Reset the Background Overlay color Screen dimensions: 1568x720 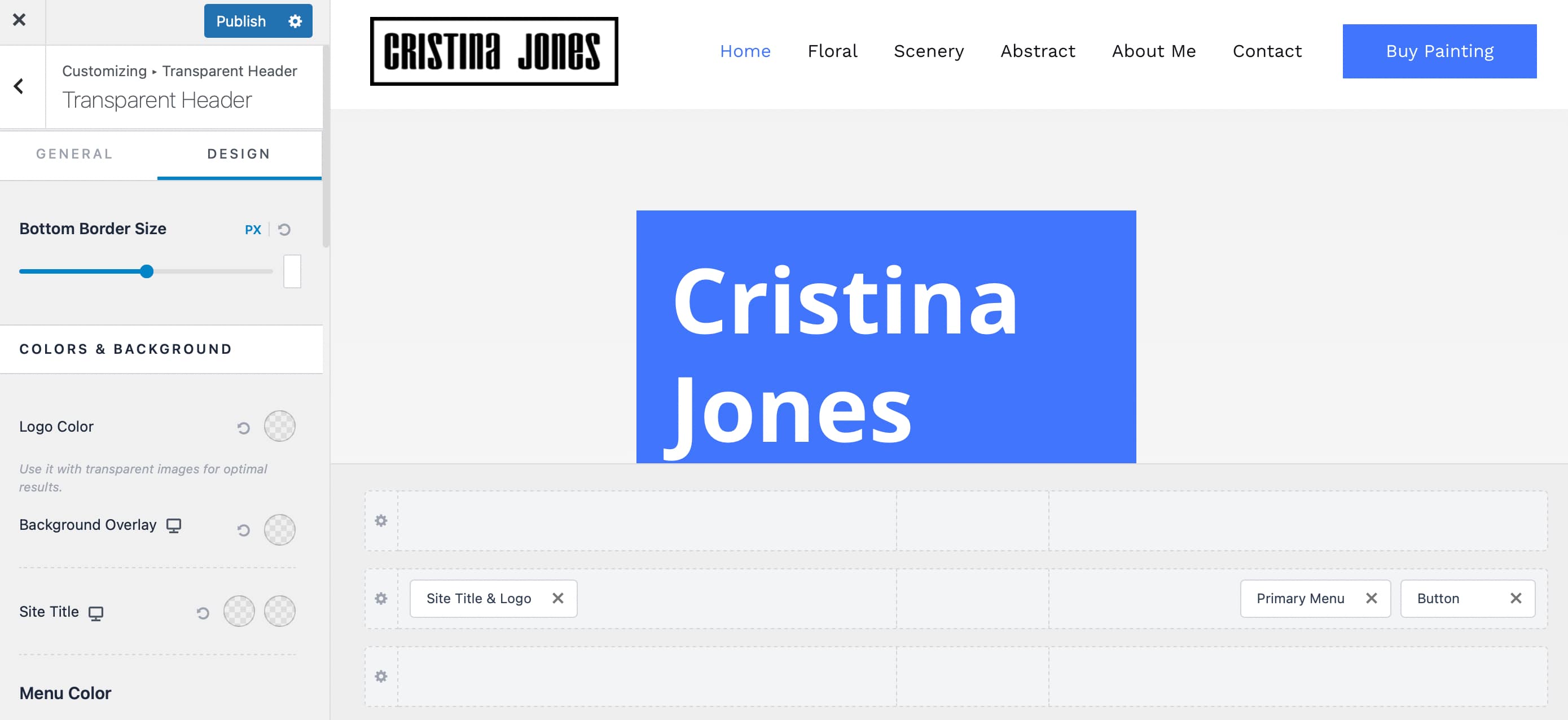(244, 530)
